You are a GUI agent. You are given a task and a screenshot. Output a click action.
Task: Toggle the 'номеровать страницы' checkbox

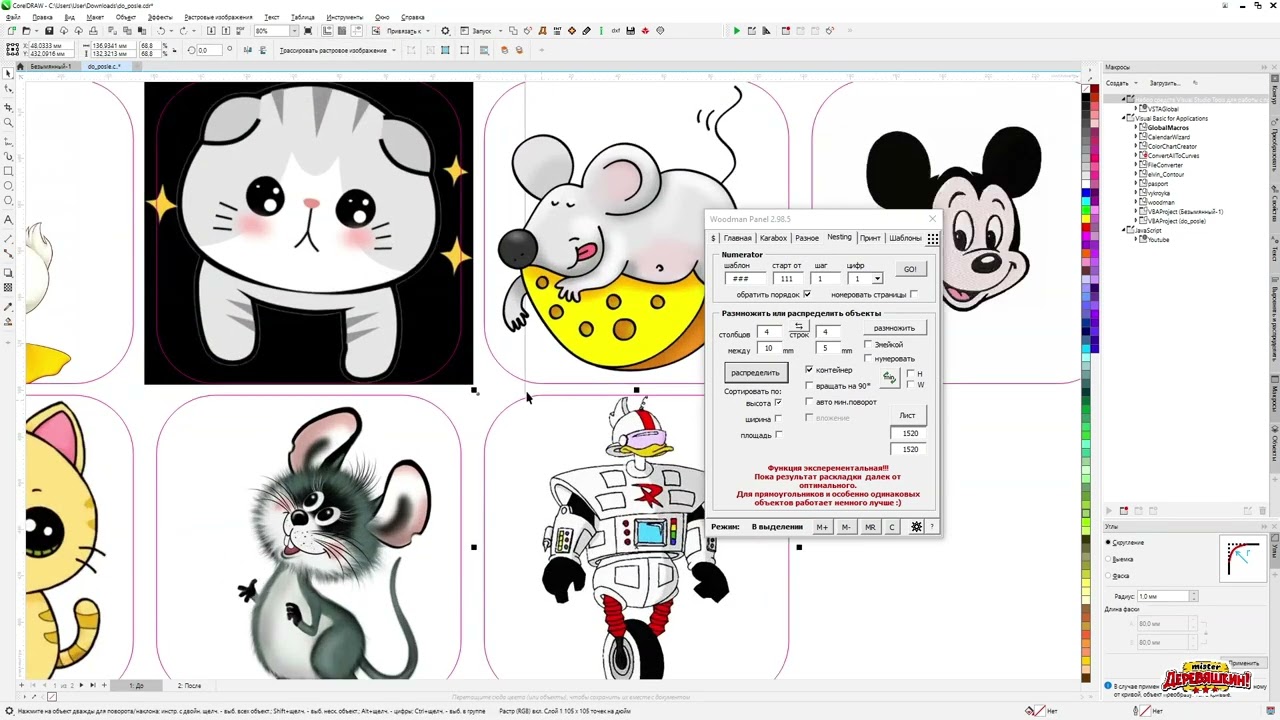click(914, 294)
